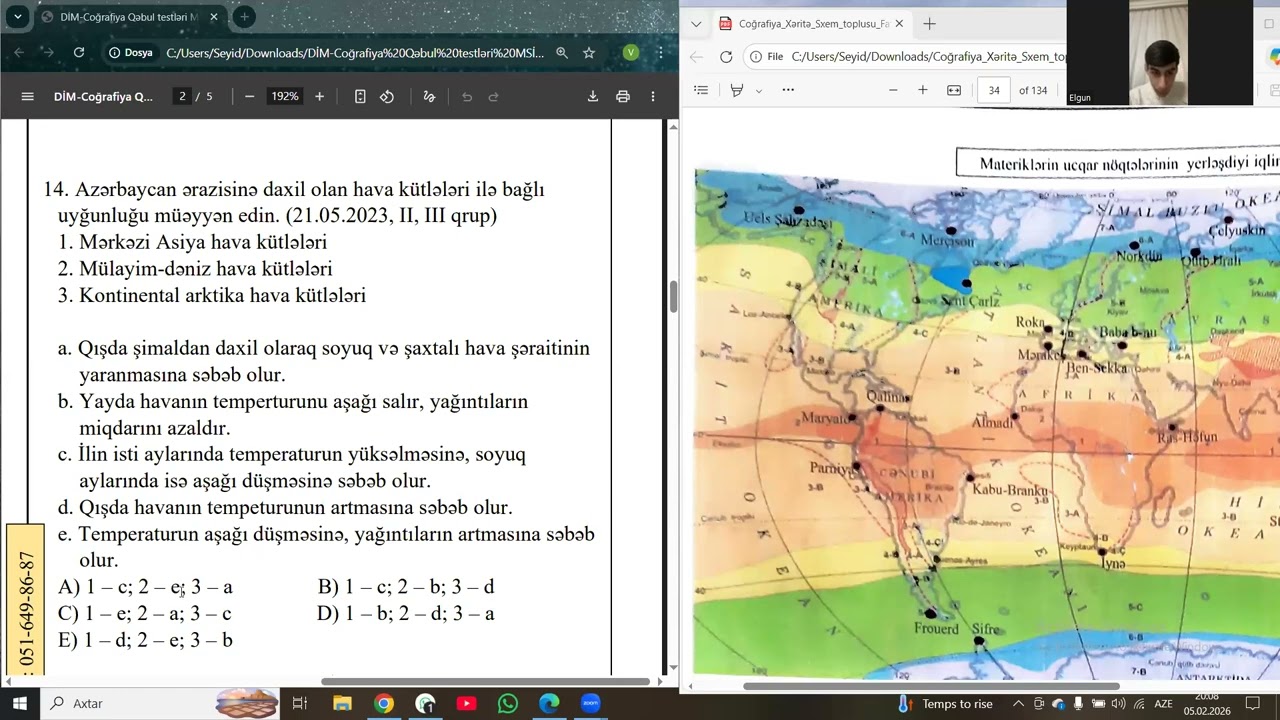Edit Chrome PDF page number field
This screenshot has height=720, width=1280.
pos(182,97)
